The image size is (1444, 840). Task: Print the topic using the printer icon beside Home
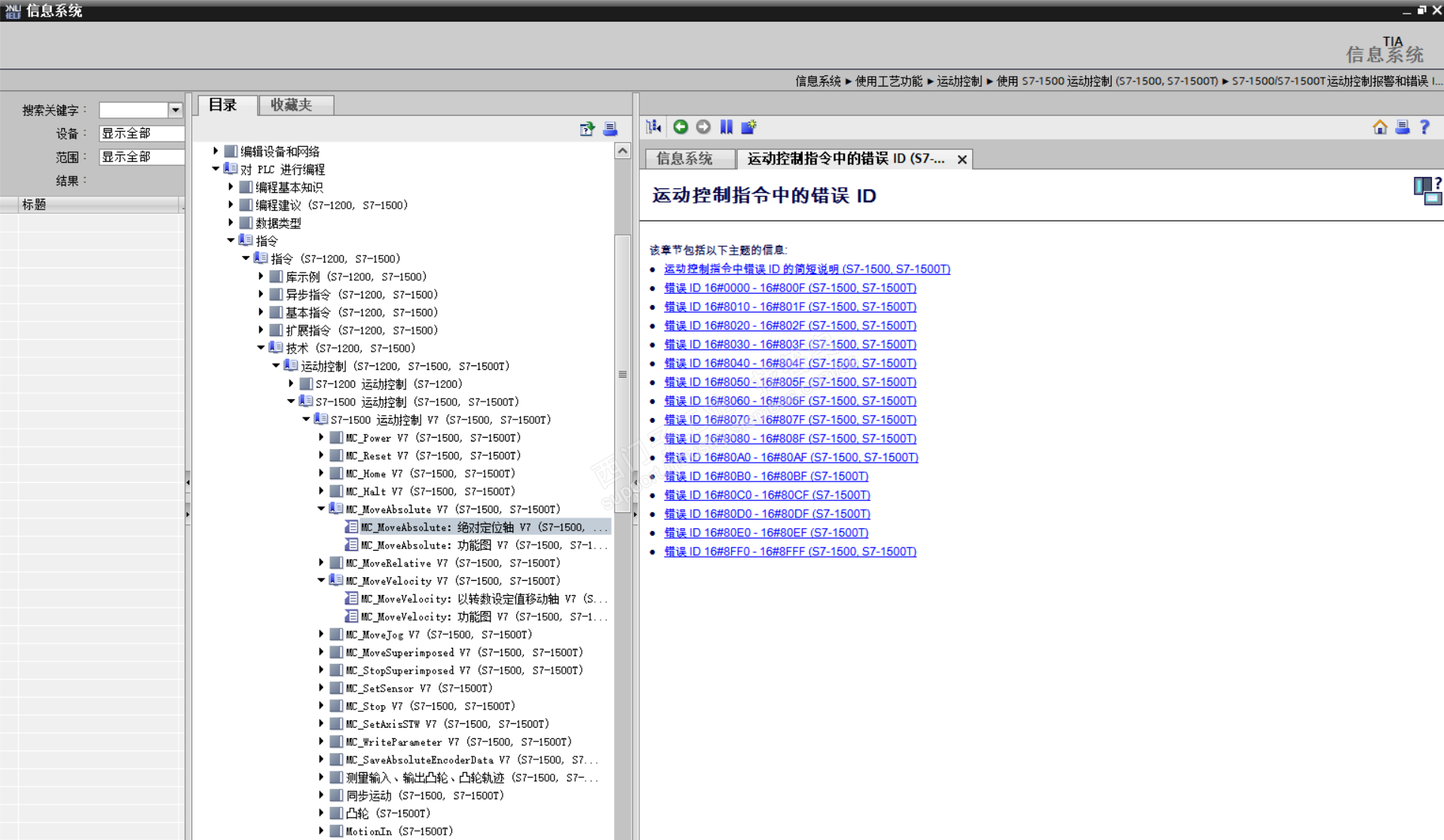click(x=1403, y=127)
